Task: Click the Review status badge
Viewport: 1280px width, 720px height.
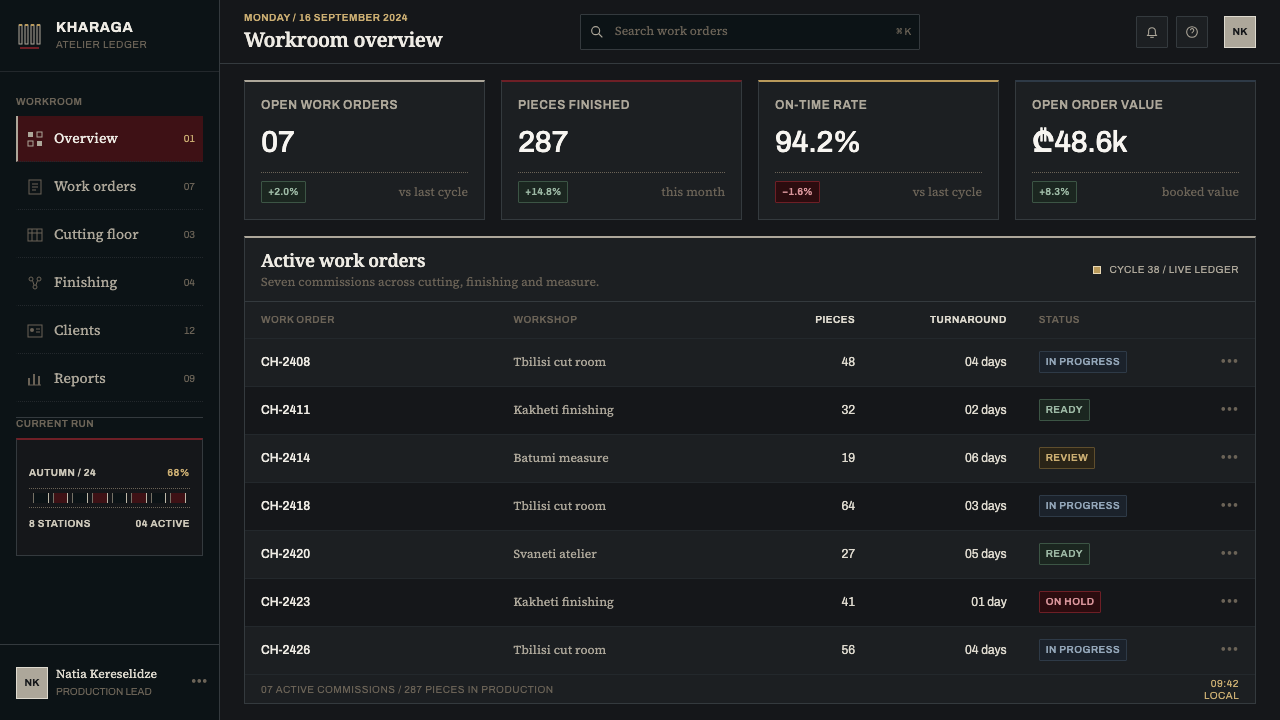Action: (1066, 458)
